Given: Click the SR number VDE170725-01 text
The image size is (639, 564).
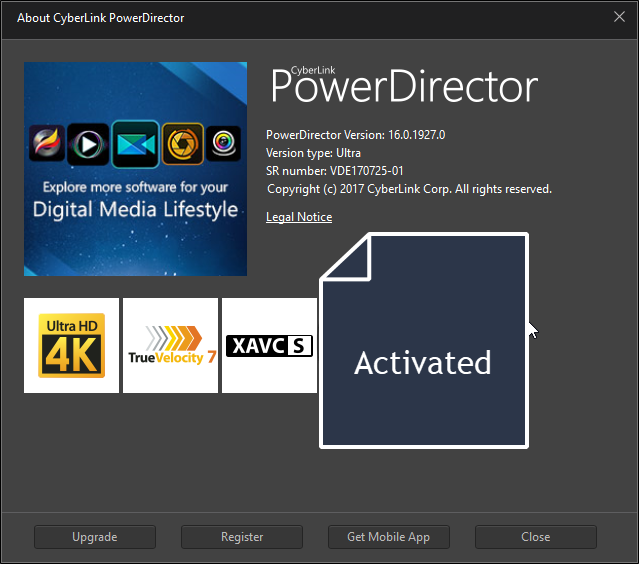Looking at the screenshot, I should tap(335, 171).
